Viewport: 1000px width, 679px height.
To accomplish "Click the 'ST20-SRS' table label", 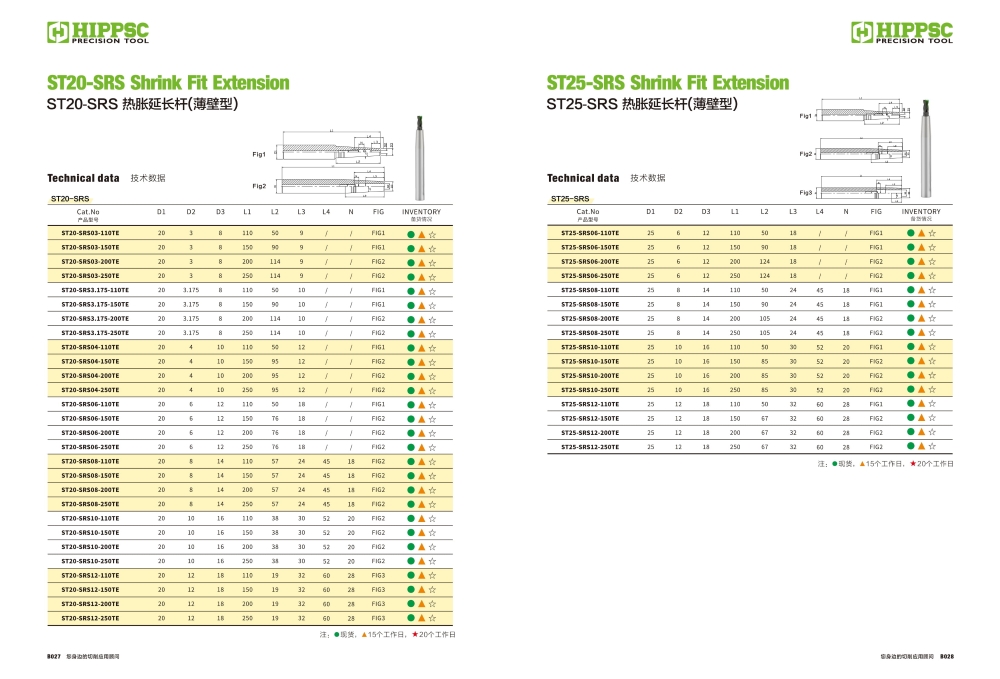I will (x=70, y=199).
